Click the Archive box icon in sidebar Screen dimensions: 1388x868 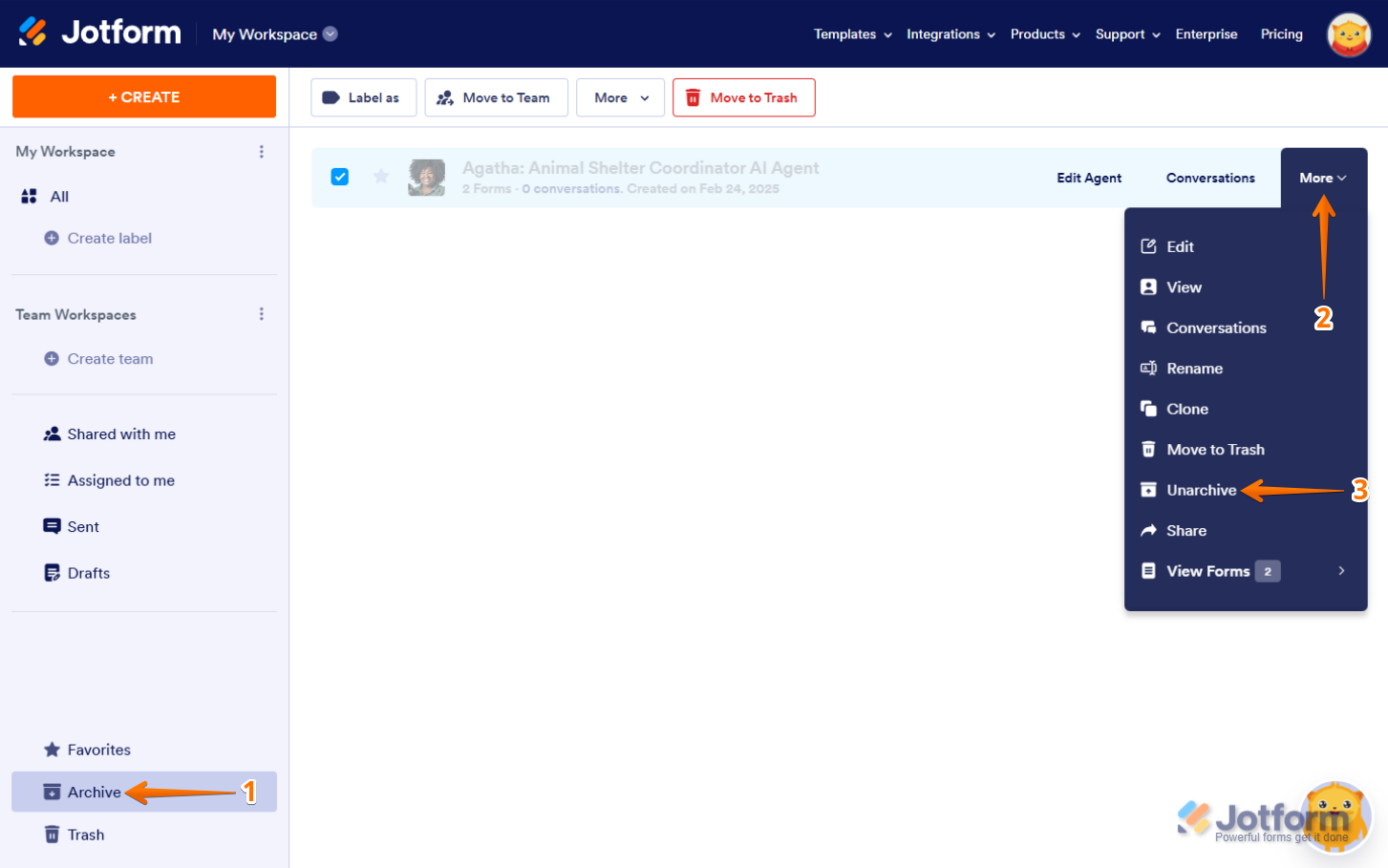pos(52,792)
